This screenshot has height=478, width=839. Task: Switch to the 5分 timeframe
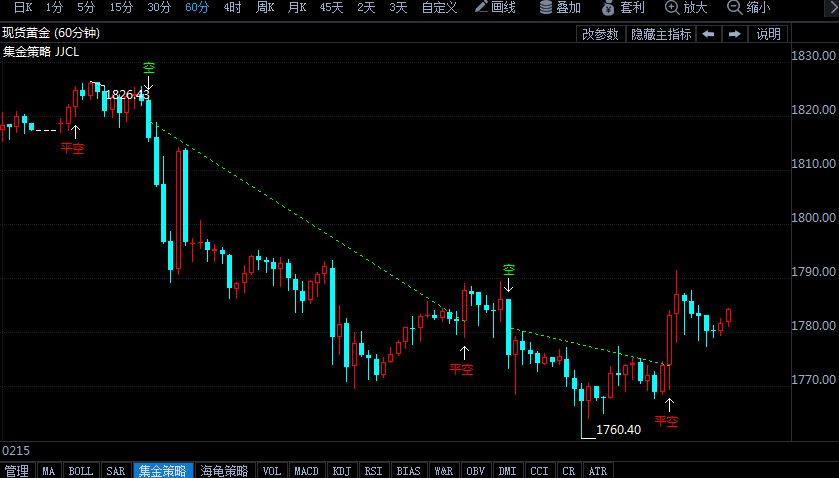pos(86,7)
